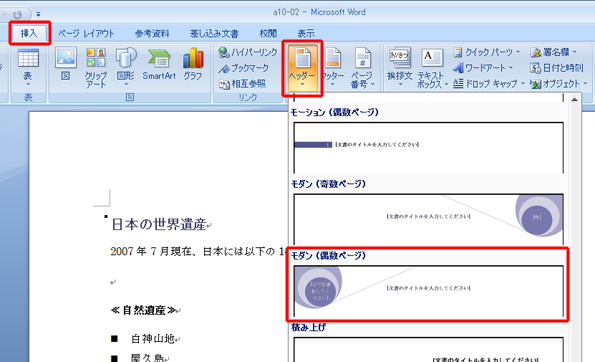This screenshot has height=362, width=595.
Task: Insert a table with 表 icon
Action: [x=28, y=67]
